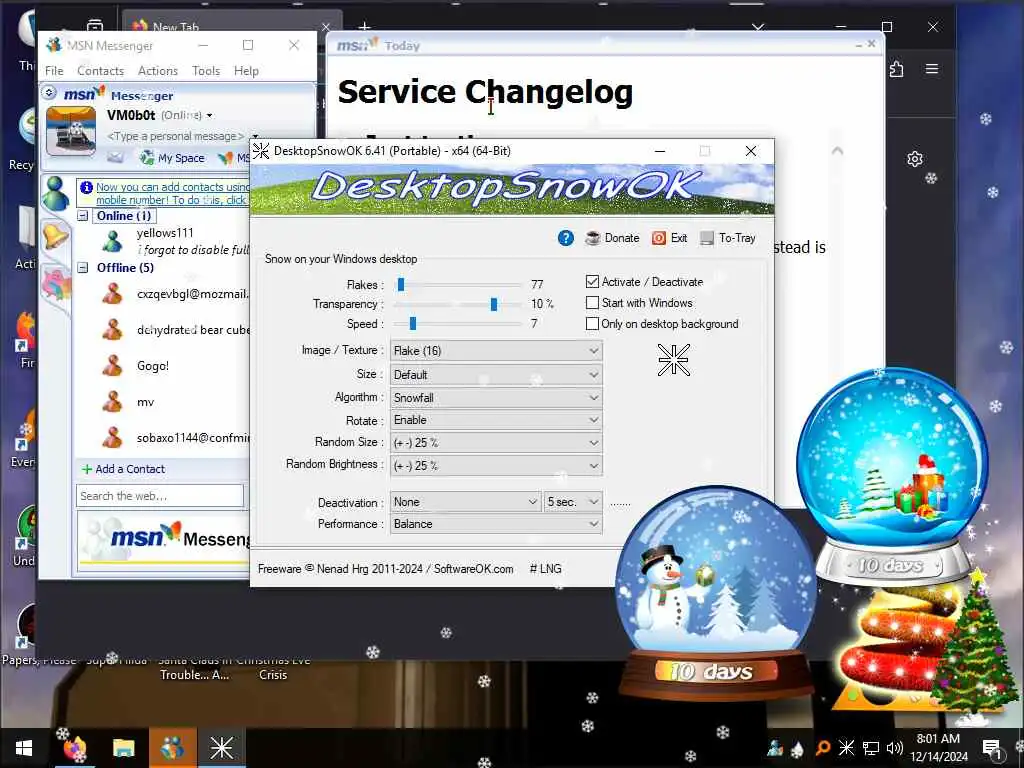Open the pink butterfly sidebar tab in Messenger
The width and height of the screenshot is (1024, 768).
[56, 285]
